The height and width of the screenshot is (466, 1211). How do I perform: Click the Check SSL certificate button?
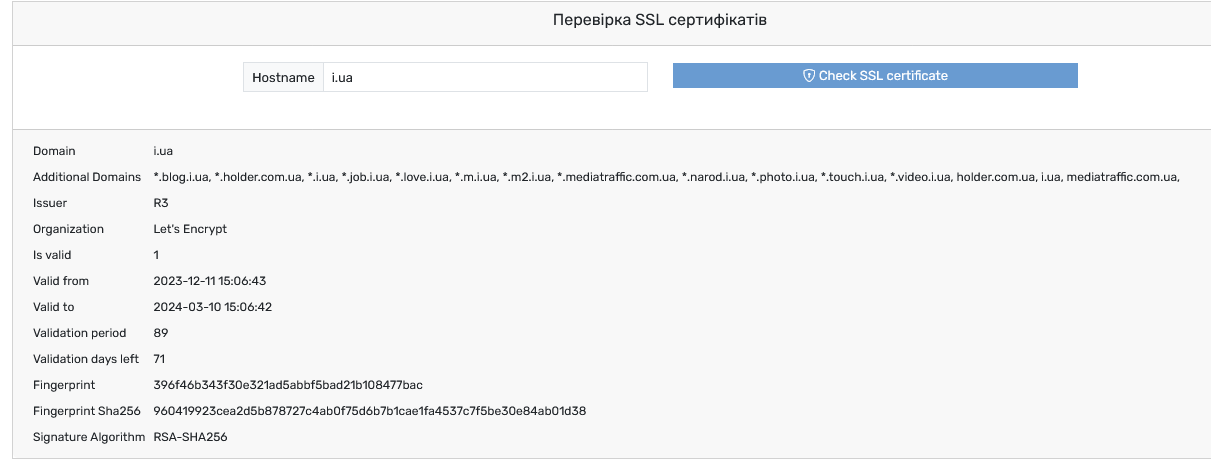point(875,76)
